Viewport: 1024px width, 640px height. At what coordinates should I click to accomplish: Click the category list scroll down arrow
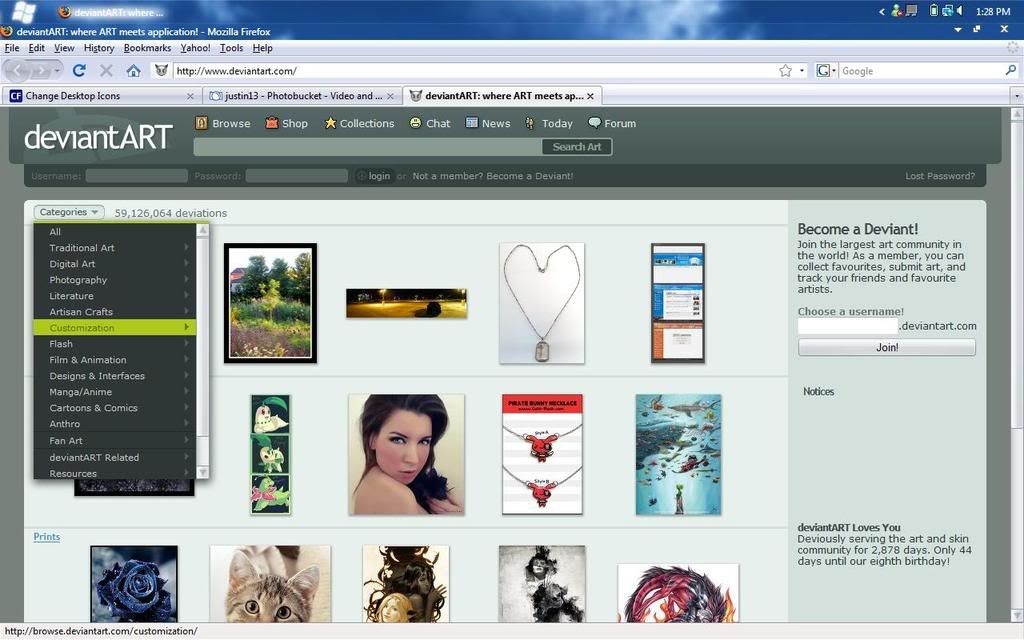202,472
